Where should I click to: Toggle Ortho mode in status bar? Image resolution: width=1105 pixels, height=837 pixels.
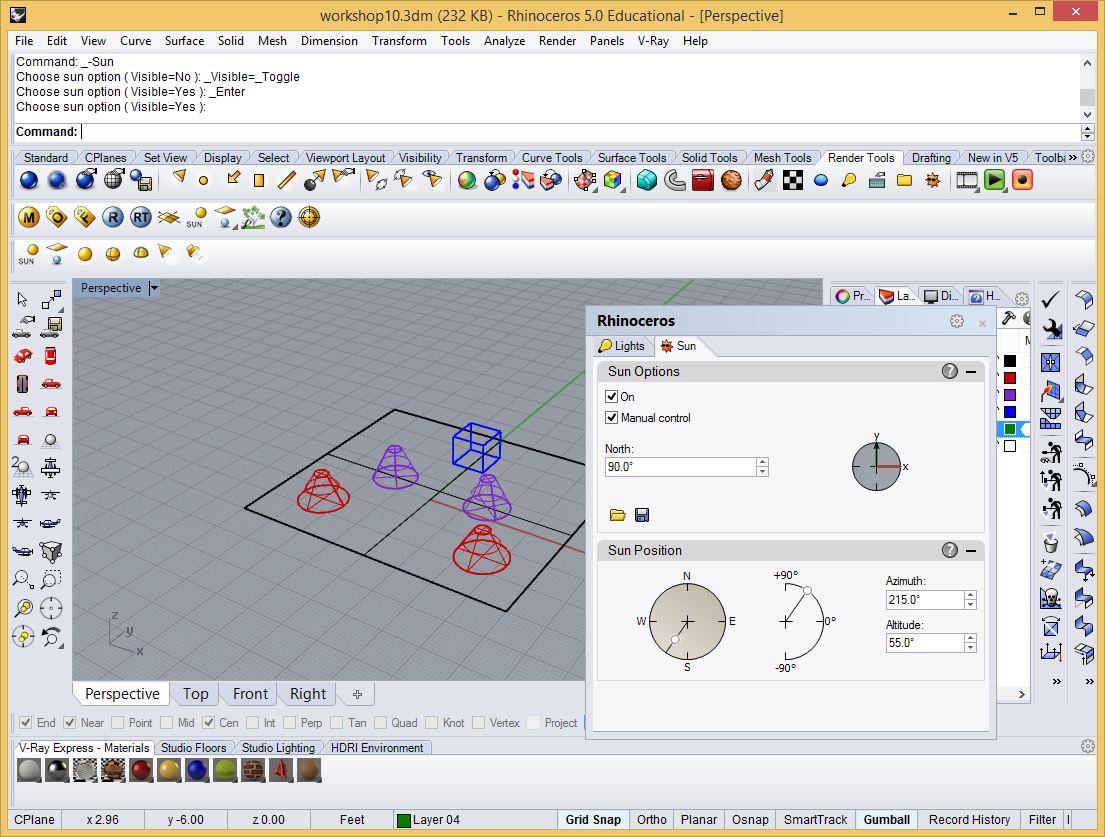pyautogui.click(x=652, y=820)
